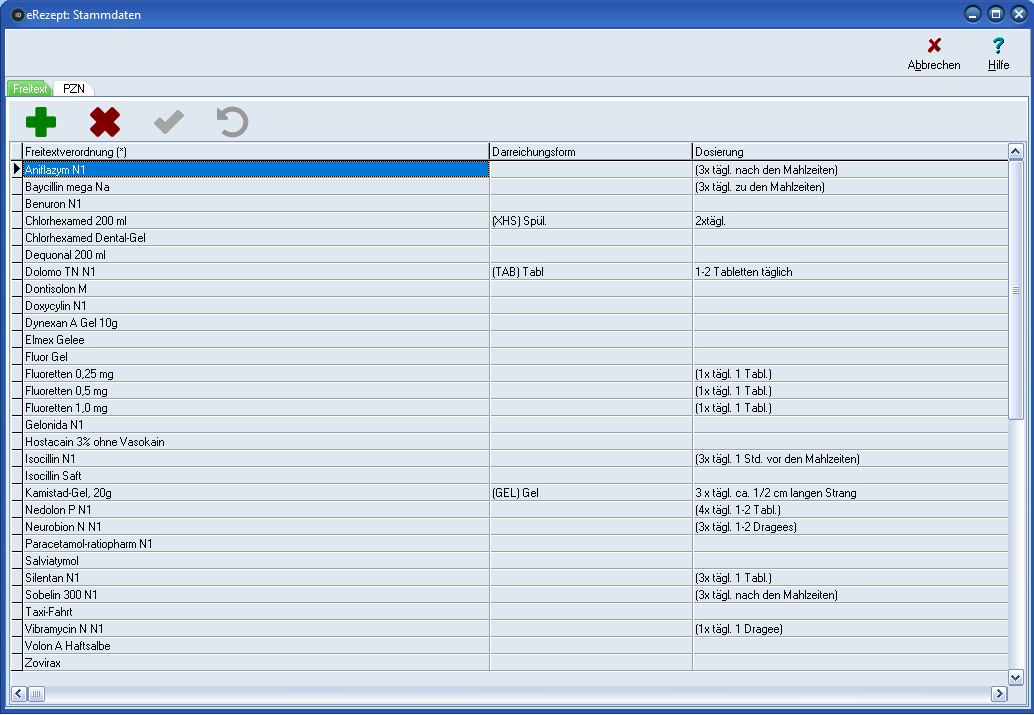Click the 3 x tägl. ca. 1/2 cm Strang cell

(x=850, y=493)
